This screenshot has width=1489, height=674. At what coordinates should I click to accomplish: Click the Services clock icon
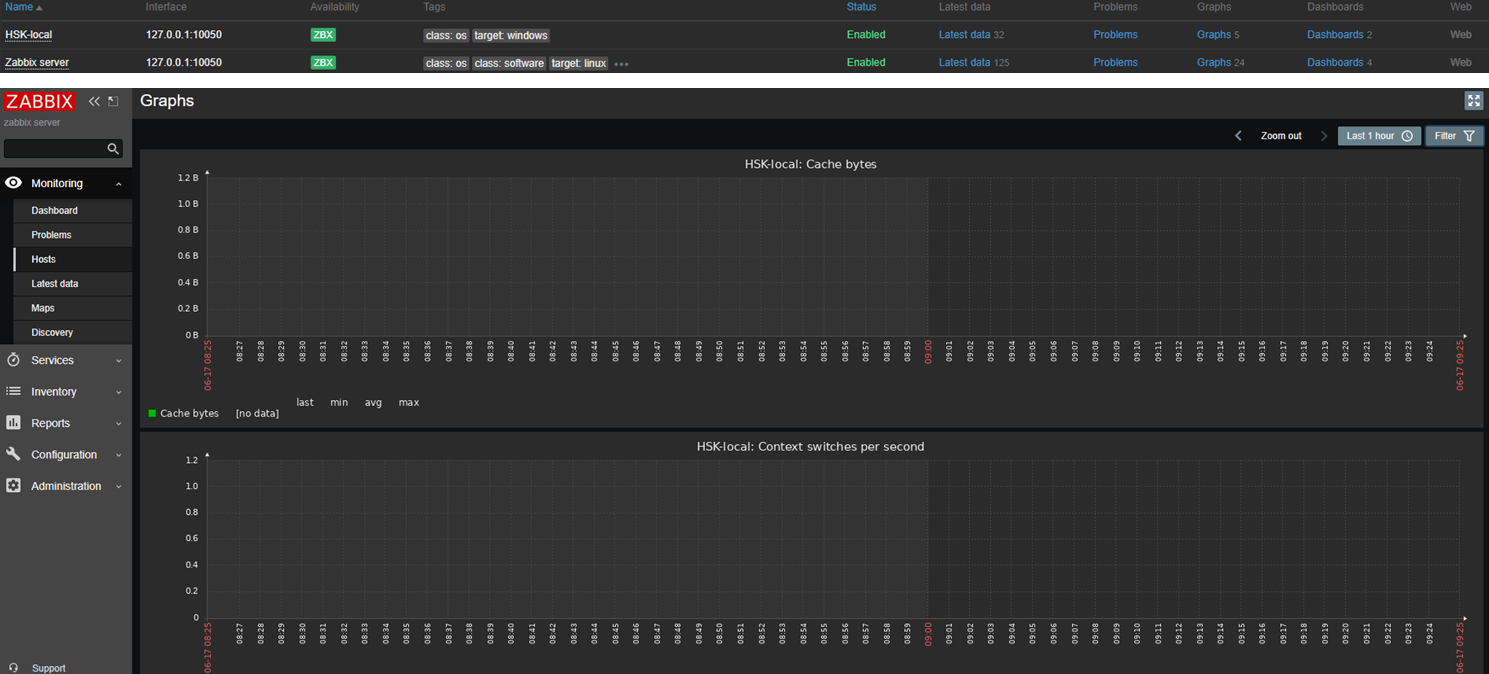point(14,360)
